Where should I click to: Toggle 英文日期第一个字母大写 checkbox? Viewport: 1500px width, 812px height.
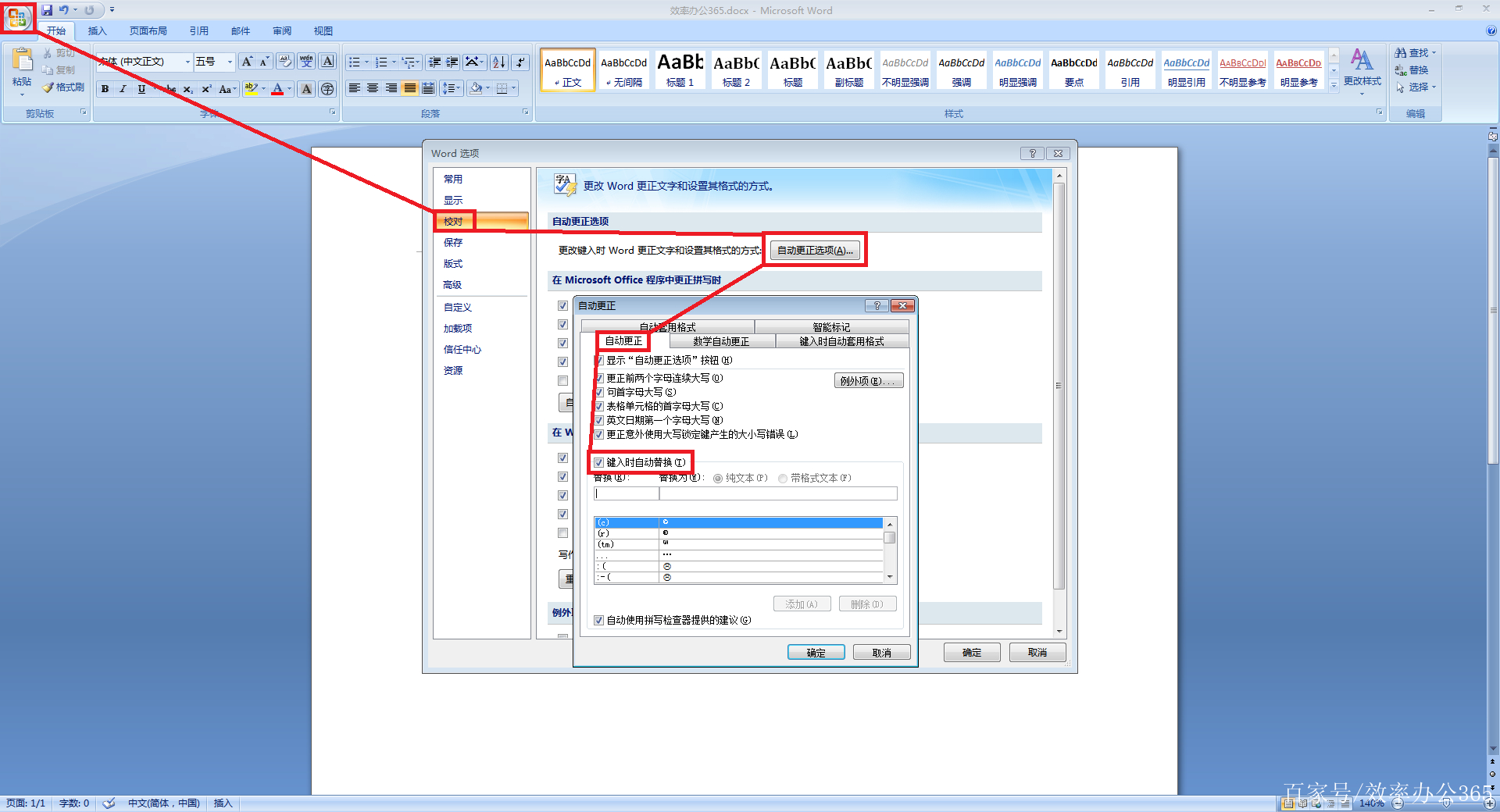599,420
